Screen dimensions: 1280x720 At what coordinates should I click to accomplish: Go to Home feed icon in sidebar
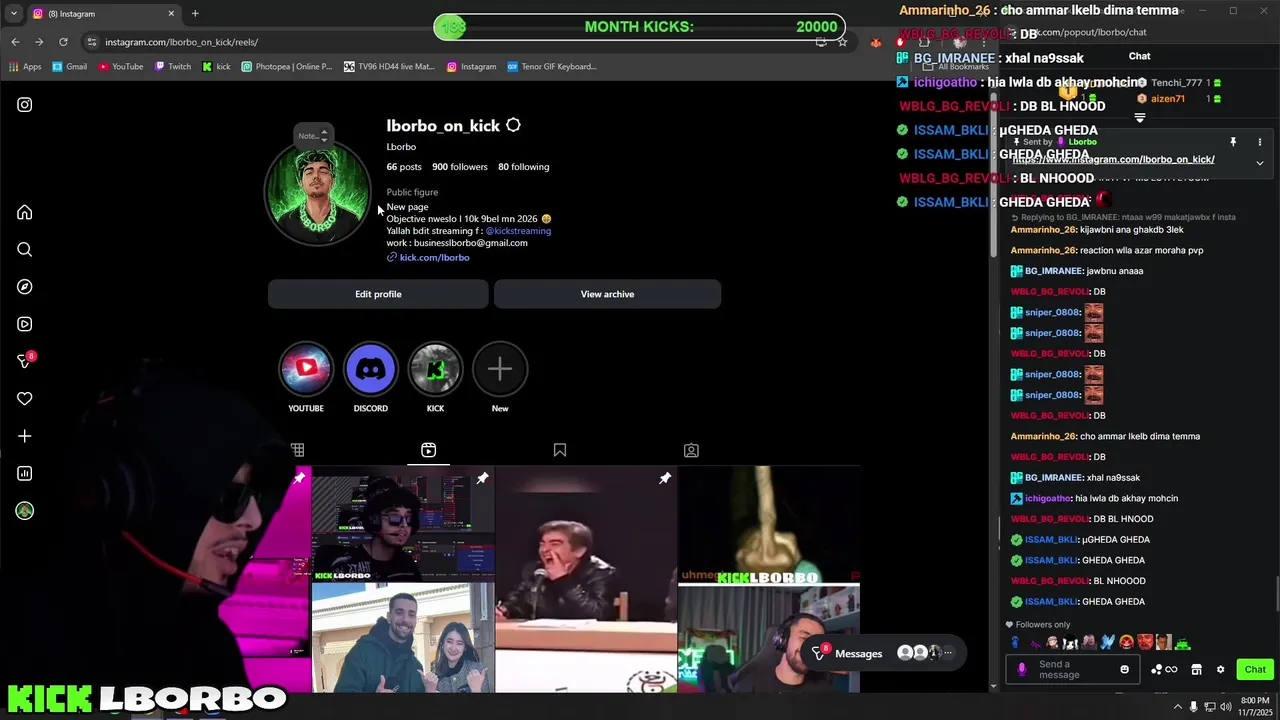coord(25,212)
